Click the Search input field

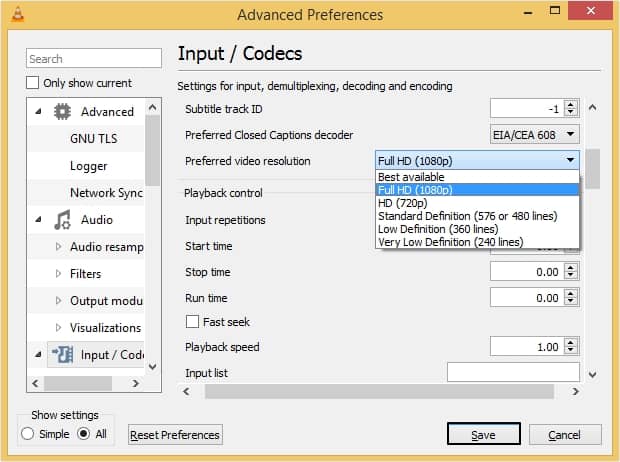click(94, 59)
